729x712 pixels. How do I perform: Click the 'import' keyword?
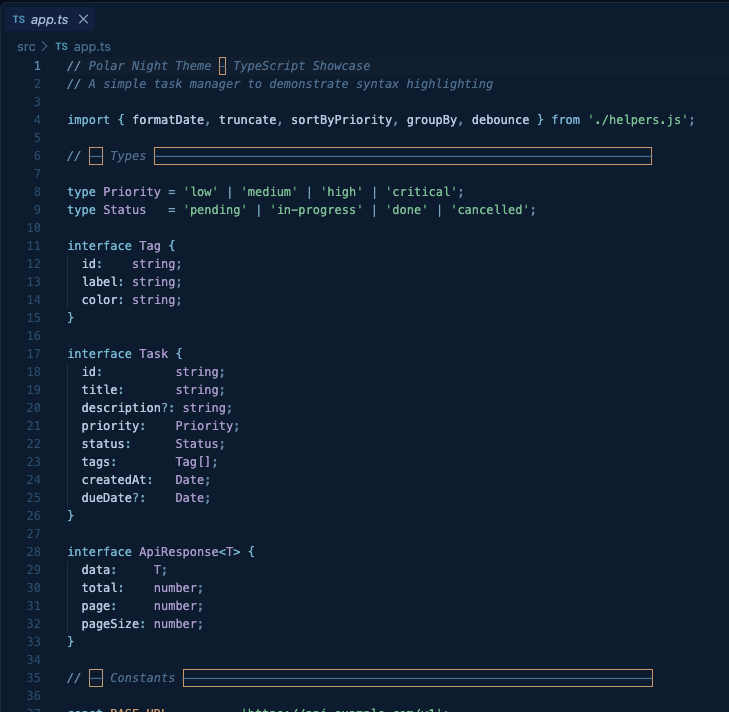[89, 120]
